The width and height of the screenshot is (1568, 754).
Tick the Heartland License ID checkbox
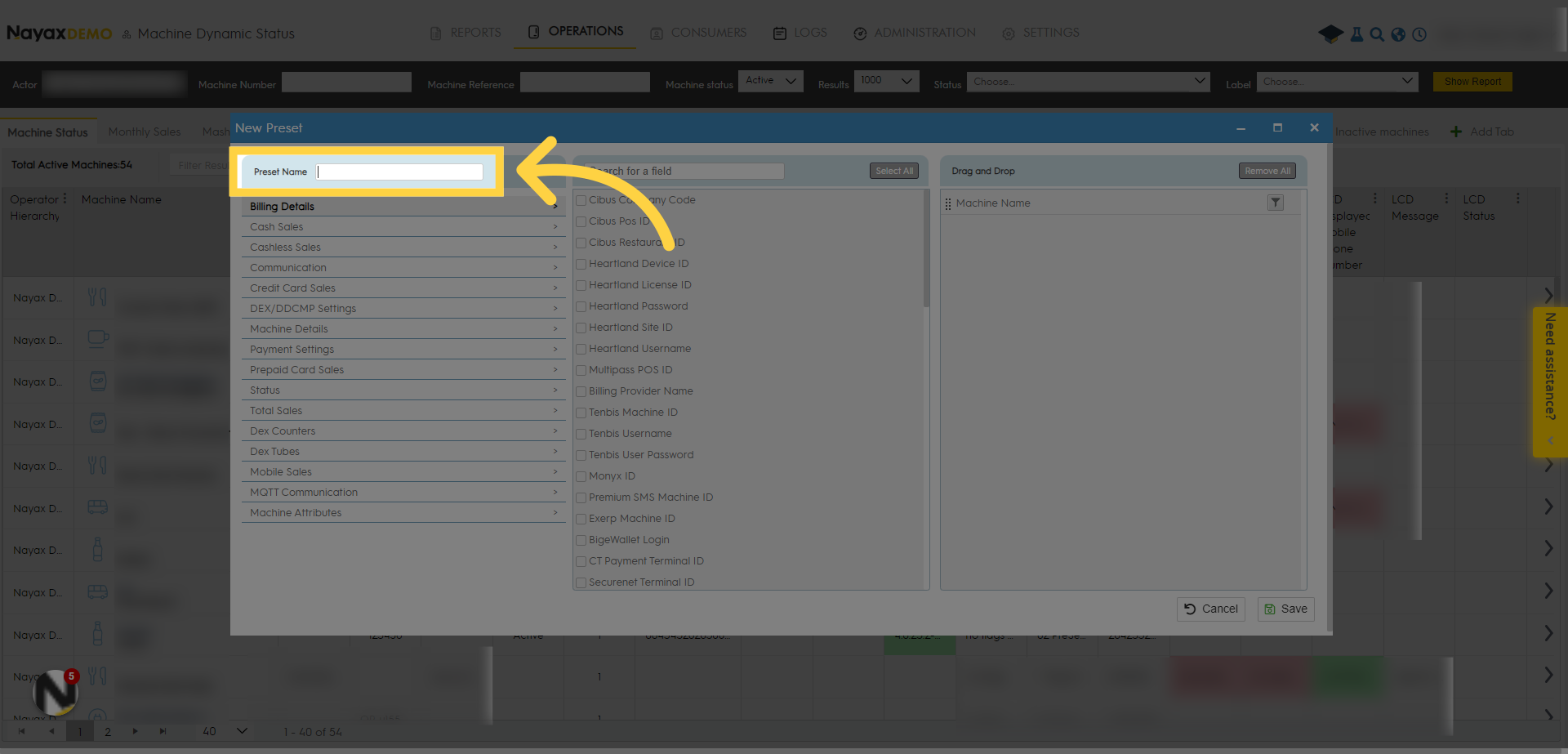point(581,285)
